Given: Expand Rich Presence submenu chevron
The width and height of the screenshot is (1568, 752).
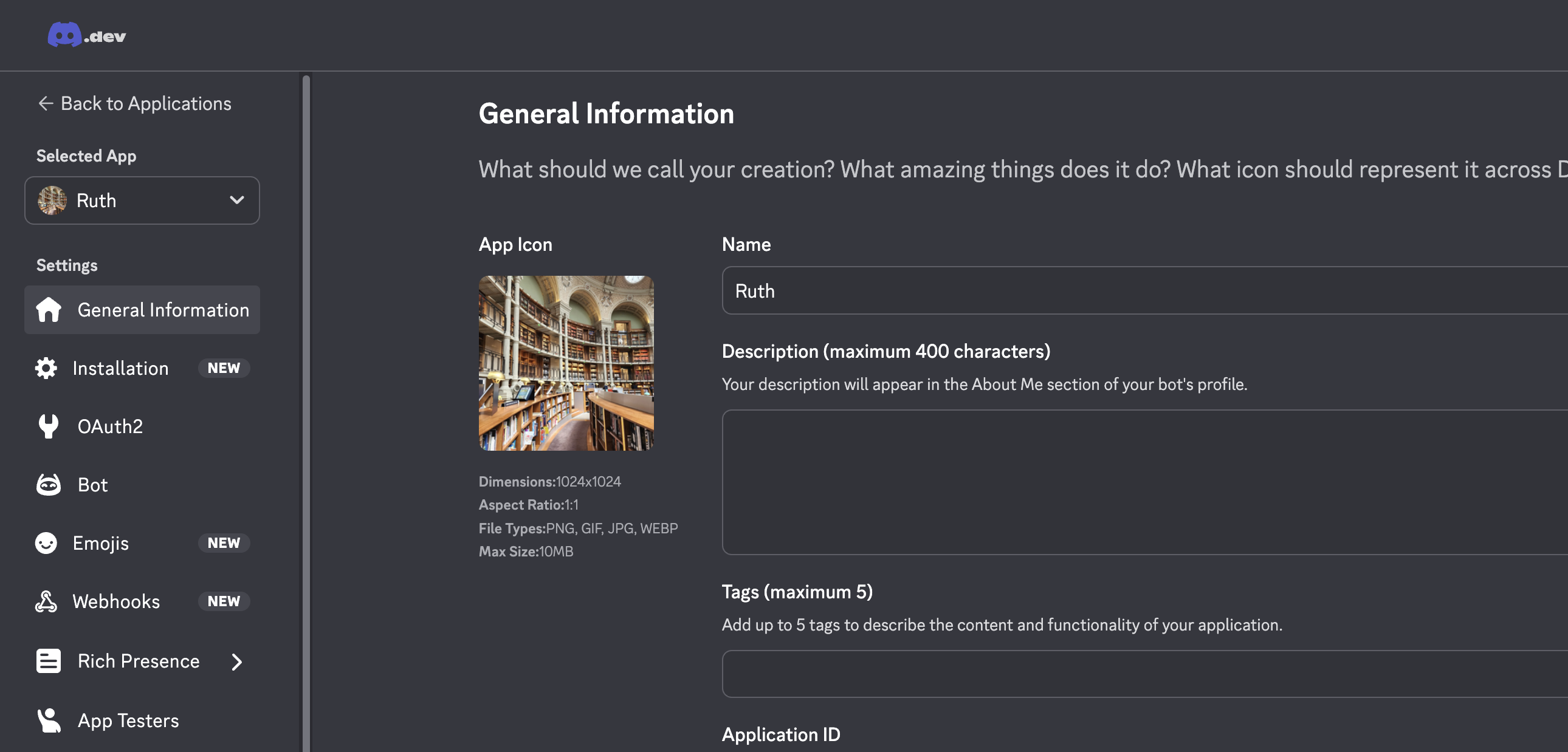Looking at the screenshot, I should 237,661.
